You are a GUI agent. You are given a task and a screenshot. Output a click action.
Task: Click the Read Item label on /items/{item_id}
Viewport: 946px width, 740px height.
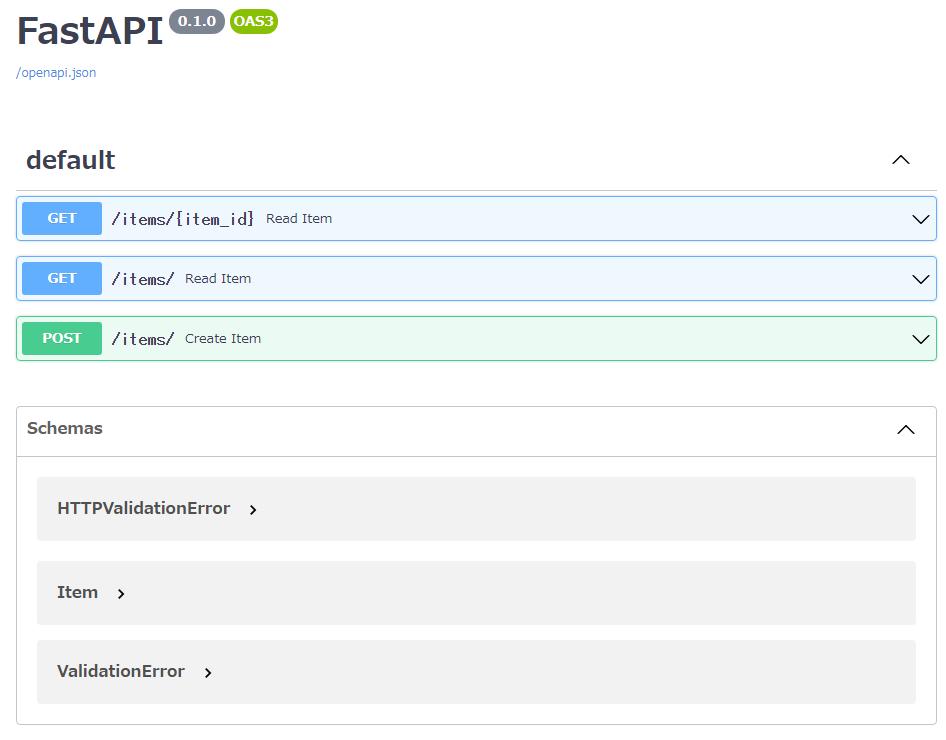tap(298, 218)
